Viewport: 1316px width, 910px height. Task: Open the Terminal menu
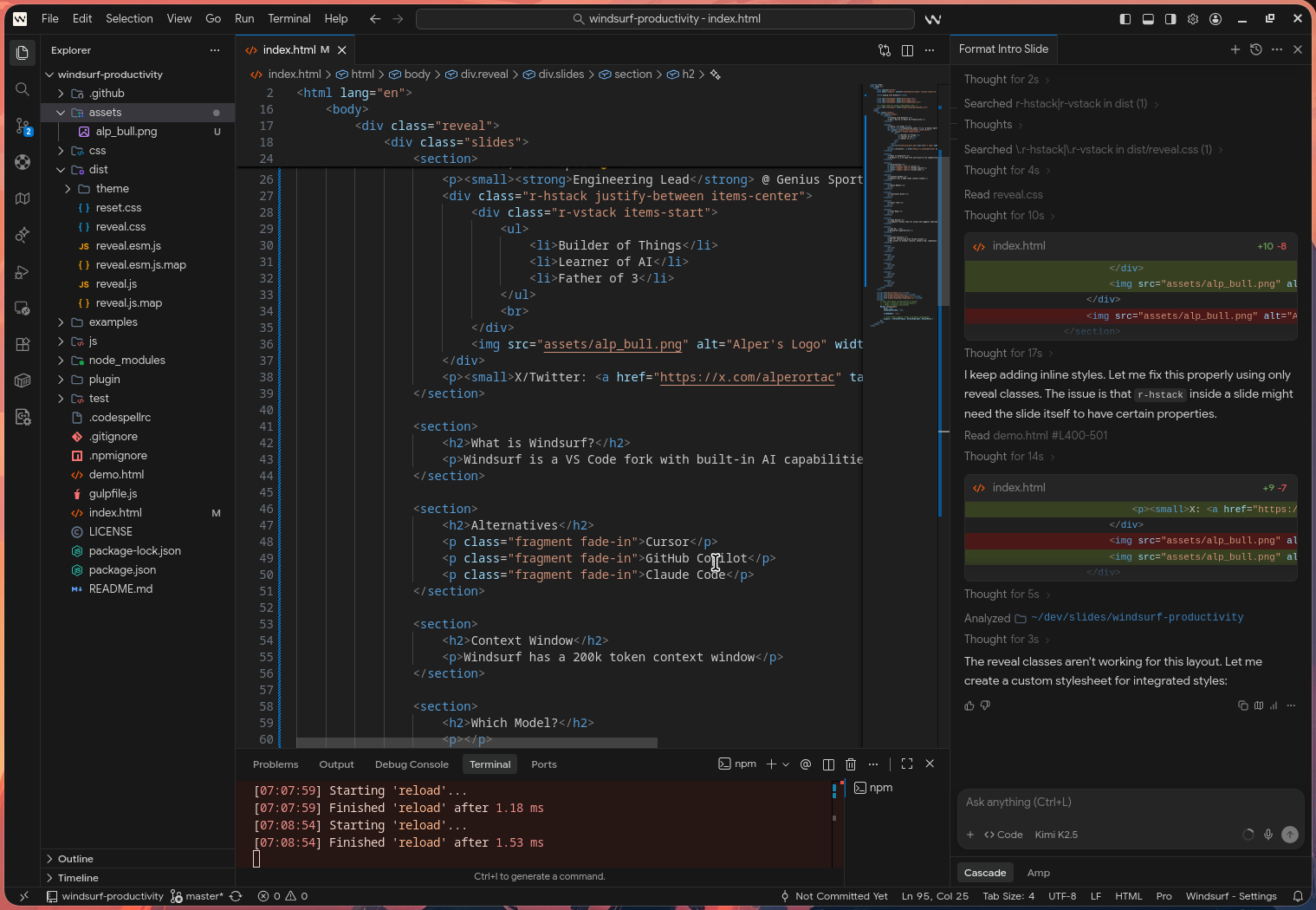[288, 18]
